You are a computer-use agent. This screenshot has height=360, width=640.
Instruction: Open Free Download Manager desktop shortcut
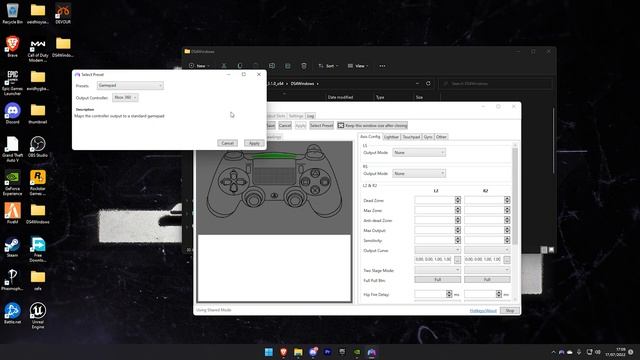[38, 249]
